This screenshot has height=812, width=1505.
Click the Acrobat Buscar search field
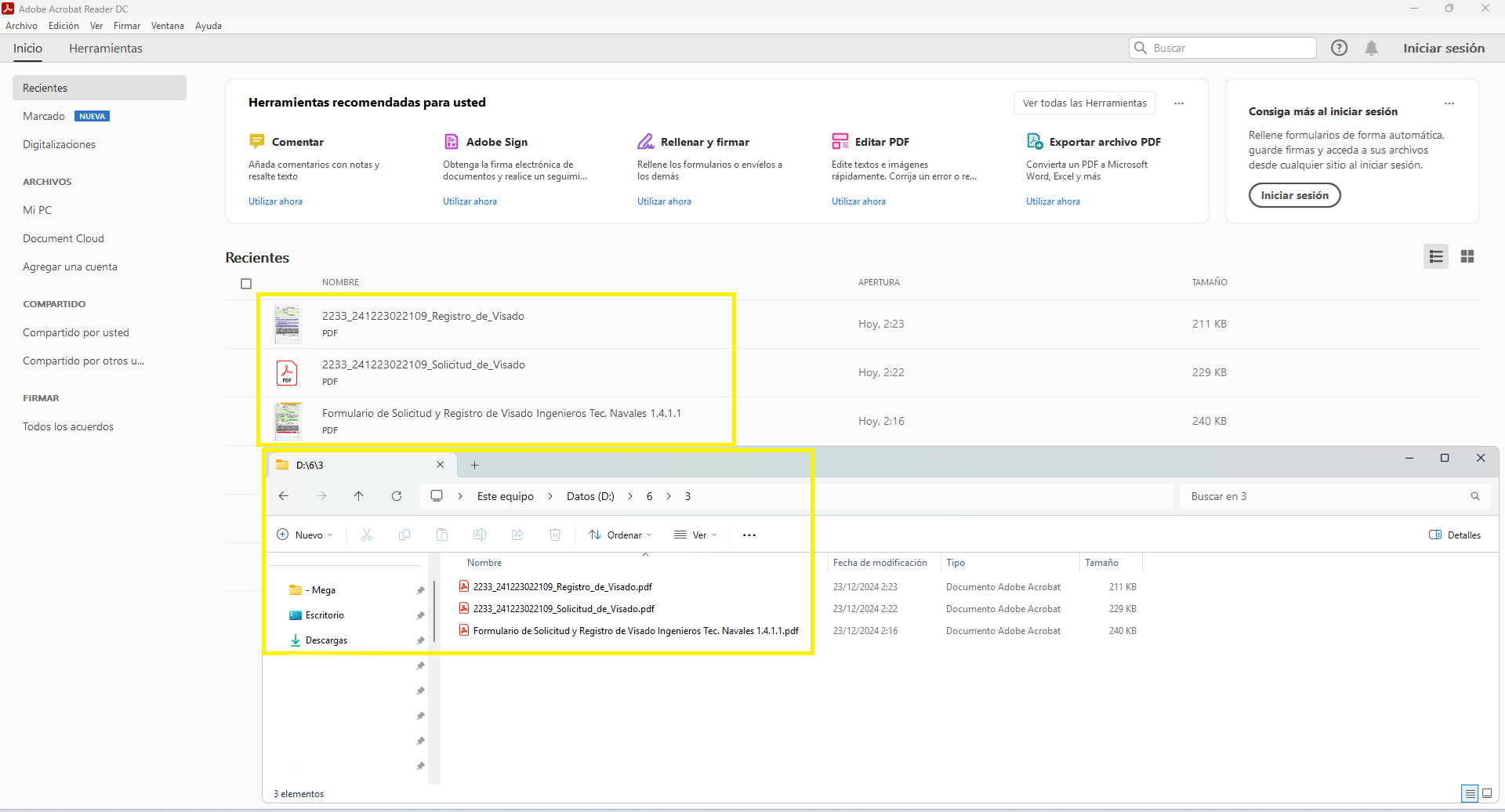click(x=1222, y=48)
